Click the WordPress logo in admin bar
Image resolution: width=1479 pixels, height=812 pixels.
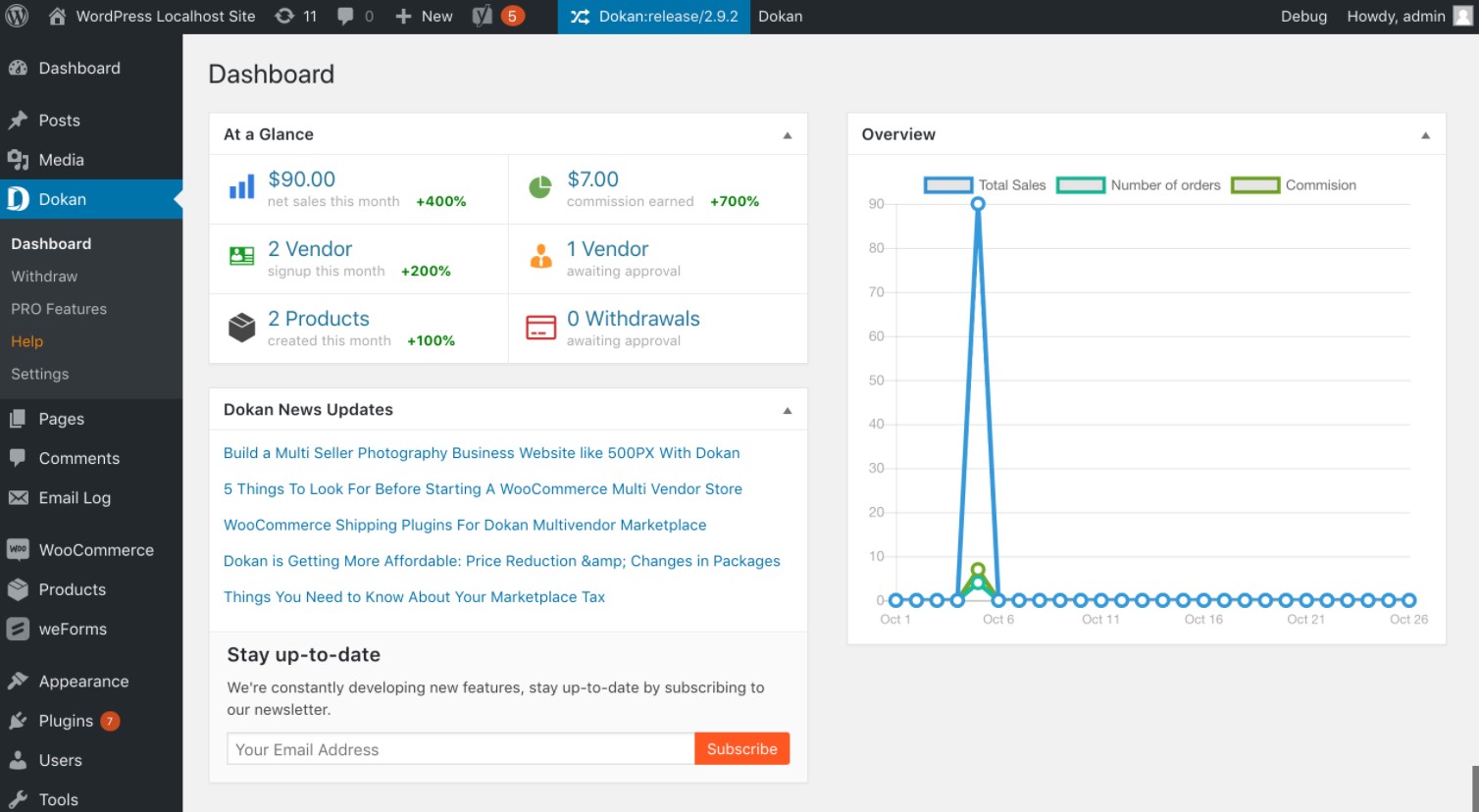tap(18, 17)
